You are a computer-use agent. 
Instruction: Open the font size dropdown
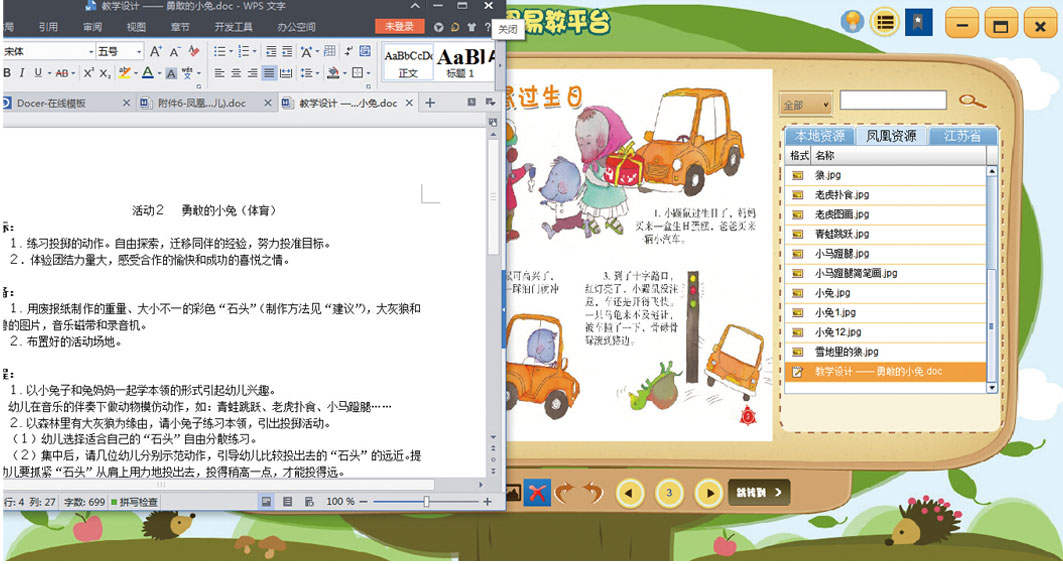click(x=139, y=52)
